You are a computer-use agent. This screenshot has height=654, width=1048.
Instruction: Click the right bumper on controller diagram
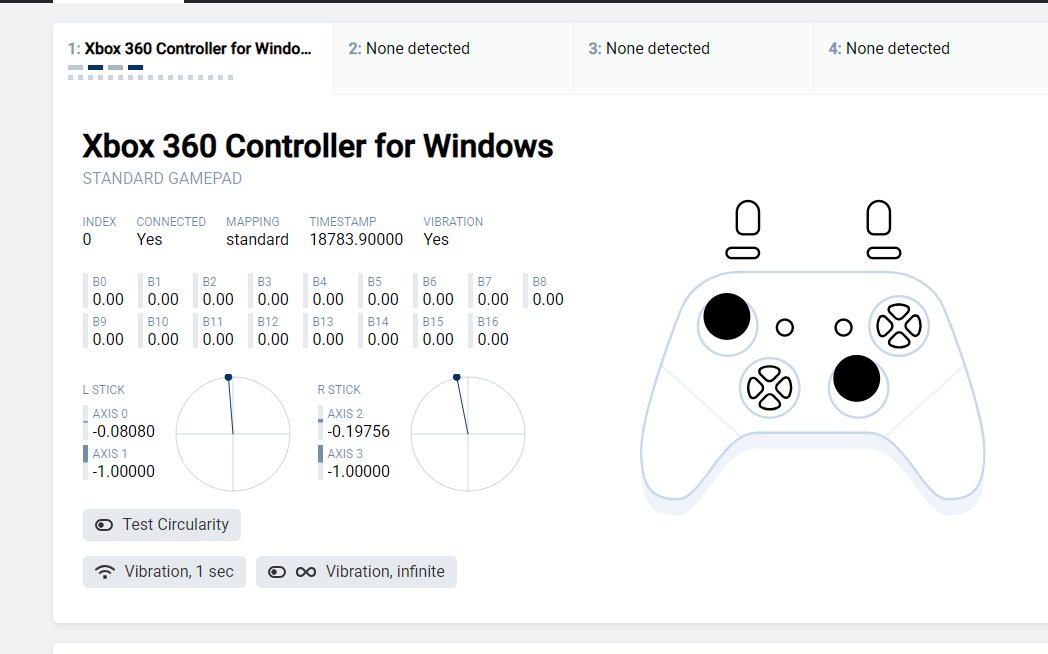(883, 252)
